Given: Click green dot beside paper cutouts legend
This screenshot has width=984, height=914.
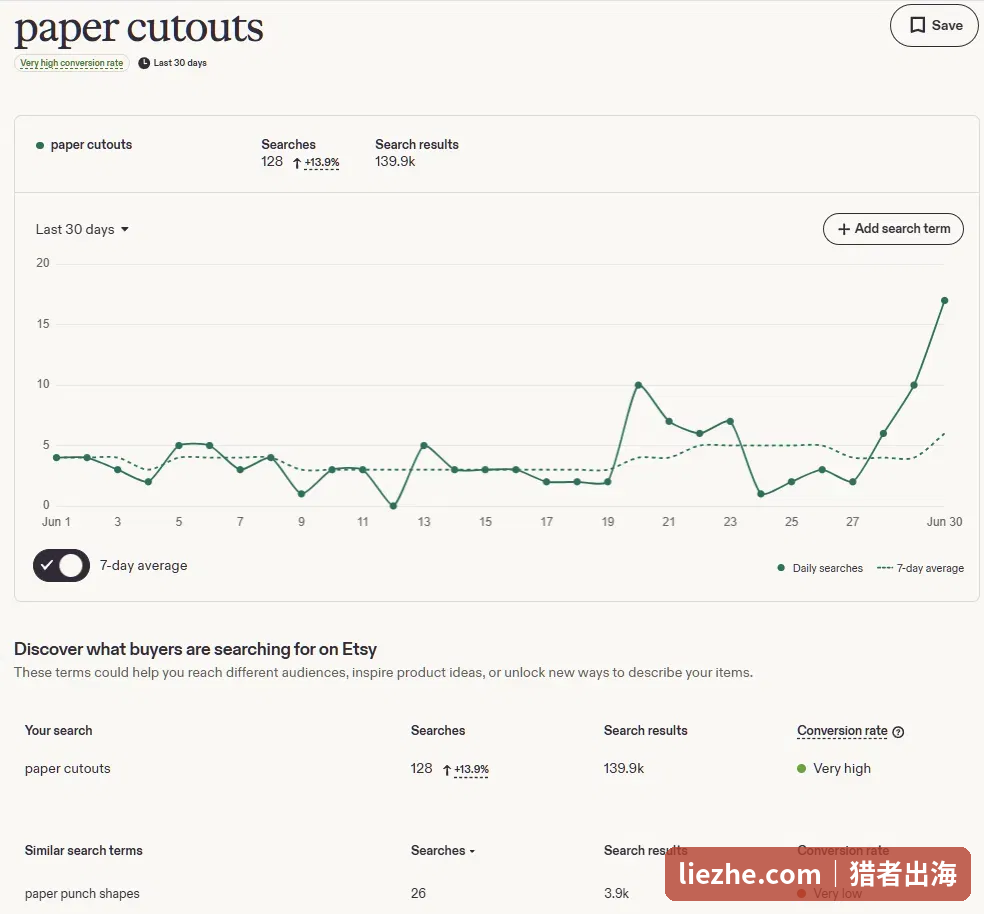Looking at the screenshot, I should pyautogui.click(x=40, y=146).
